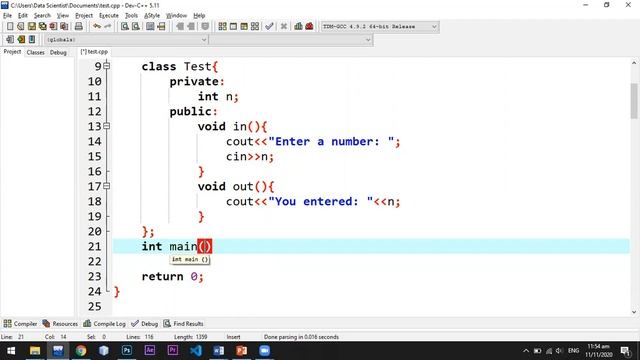The height and width of the screenshot is (360, 640).
Task: Click the Save file toolbar icon
Action: (x=31, y=27)
